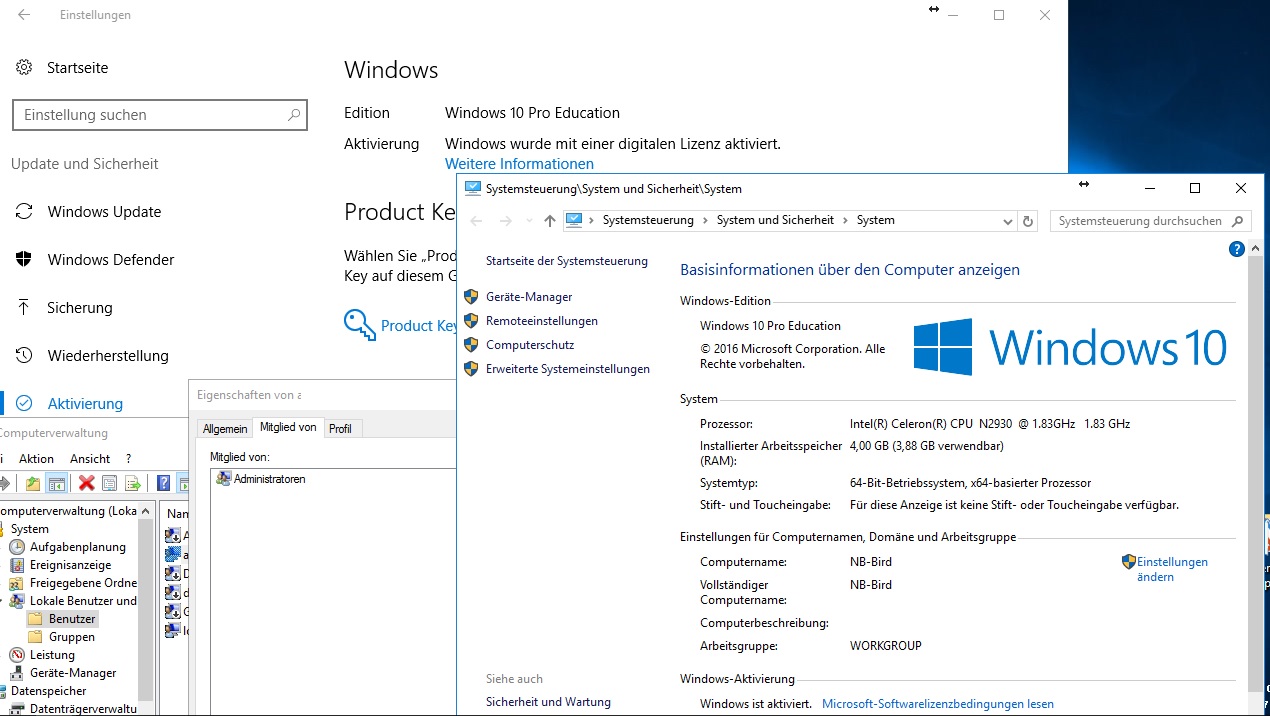Open the ? help menu in Computerverwaltung

[128, 459]
